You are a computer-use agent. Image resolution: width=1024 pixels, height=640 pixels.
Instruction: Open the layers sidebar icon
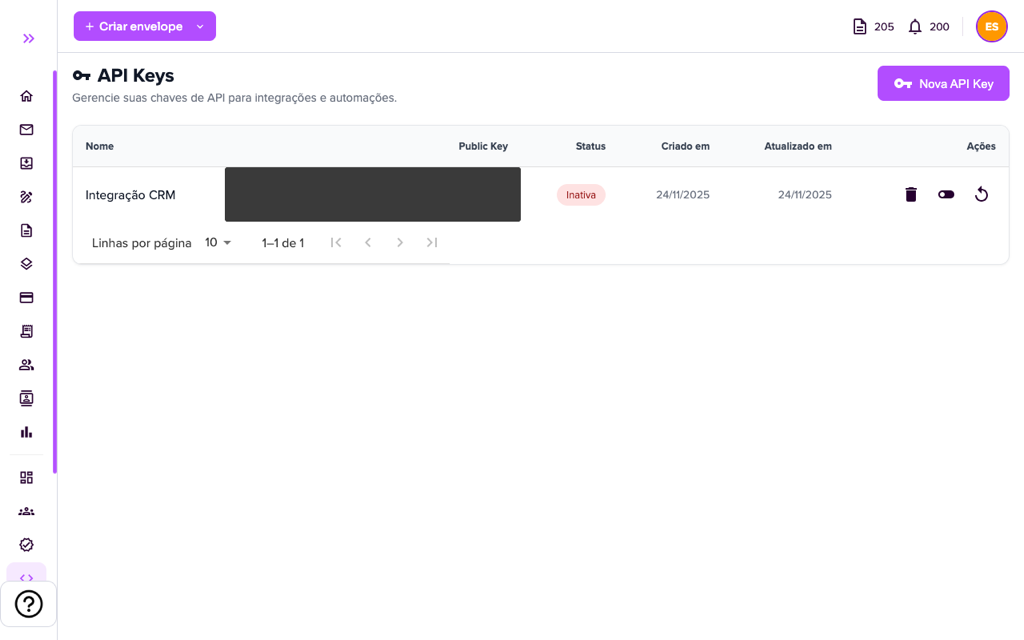[26, 264]
